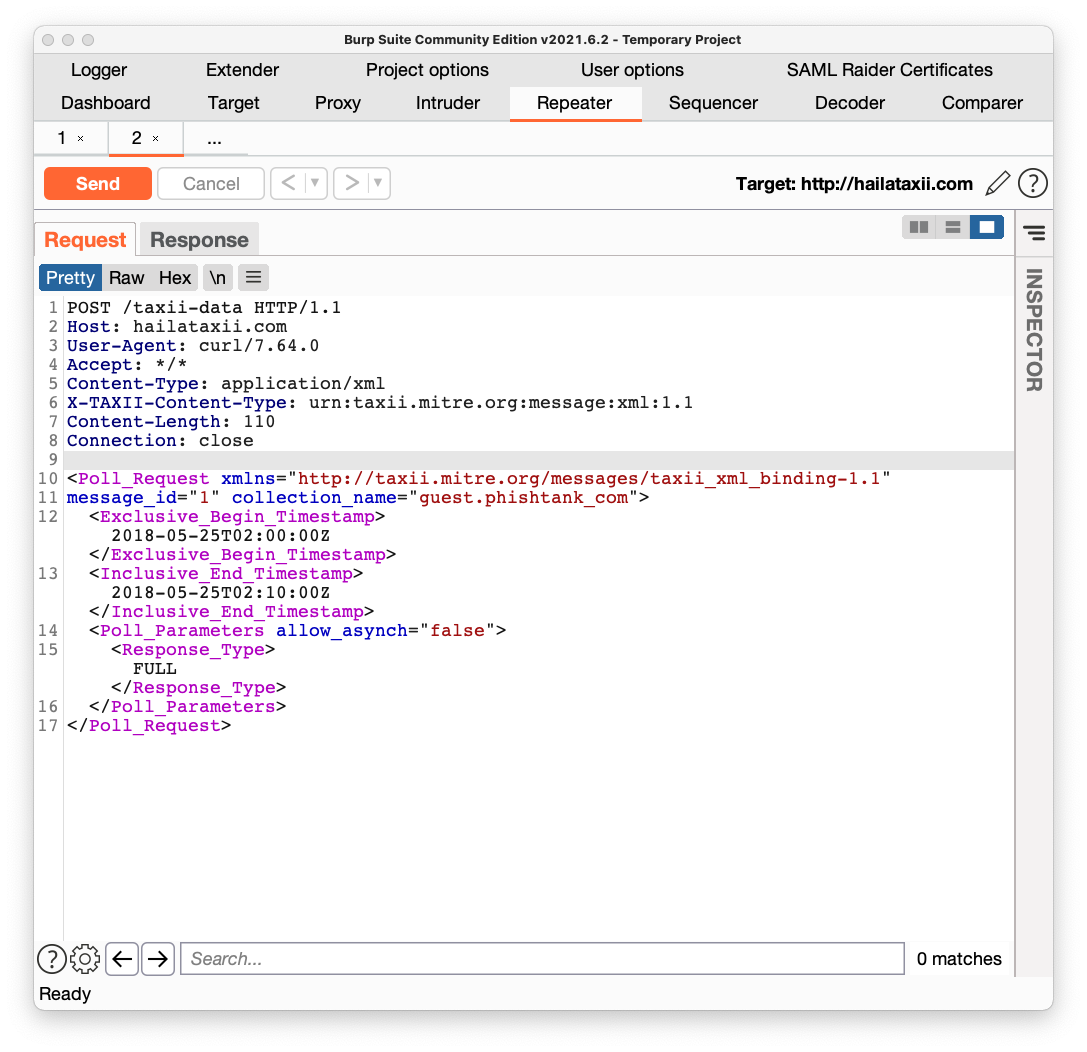The width and height of the screenshot is (1087, 1052).
Task: Toggle Inspector panel collapse icon
Action: (1034, 233)
